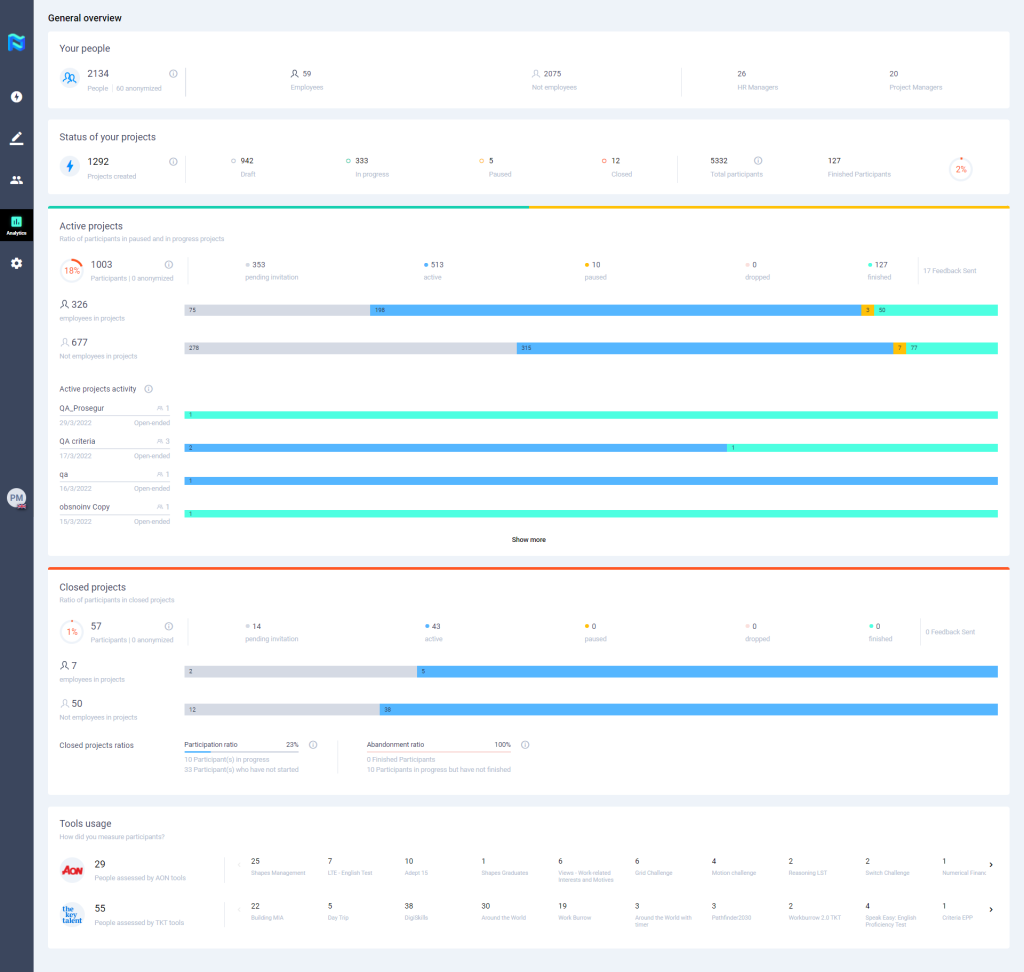The height and width of the screenshot is (972, 1024).
Task: Select the Analytics tab in sidebar
Action: tap(16, 224)
